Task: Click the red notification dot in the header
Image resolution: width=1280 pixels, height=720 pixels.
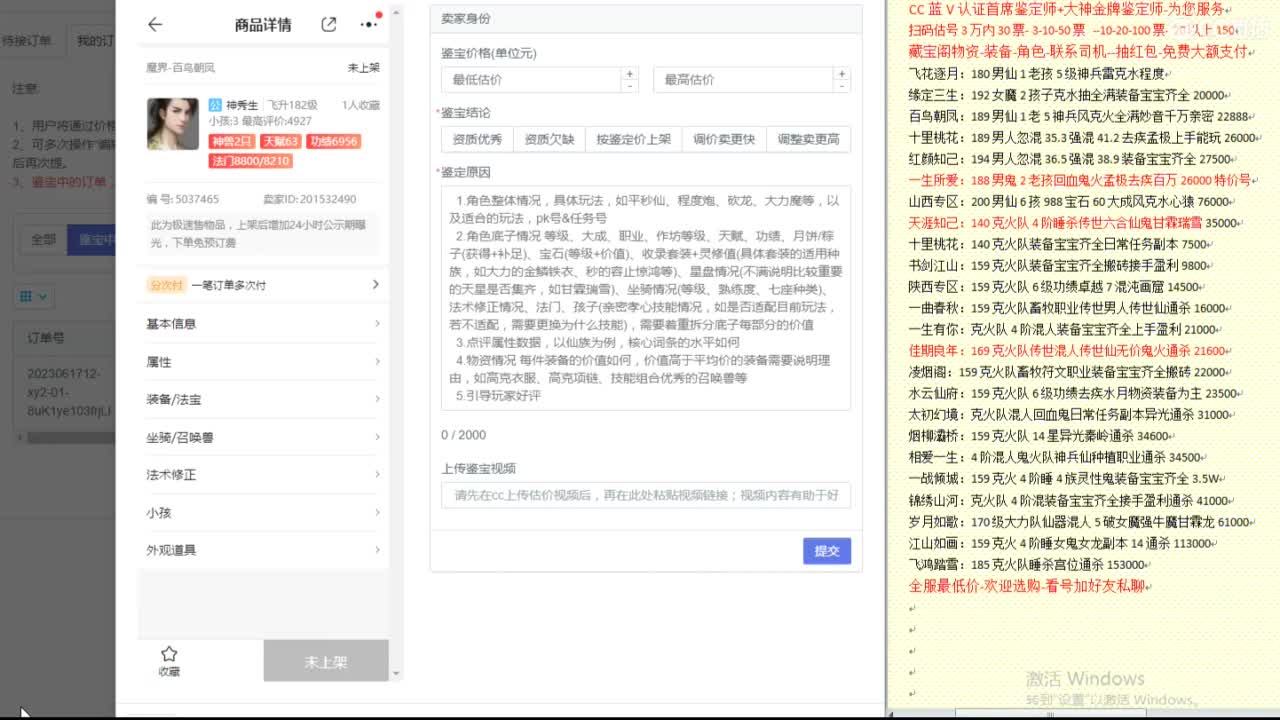Action: [x=381, y=14]
